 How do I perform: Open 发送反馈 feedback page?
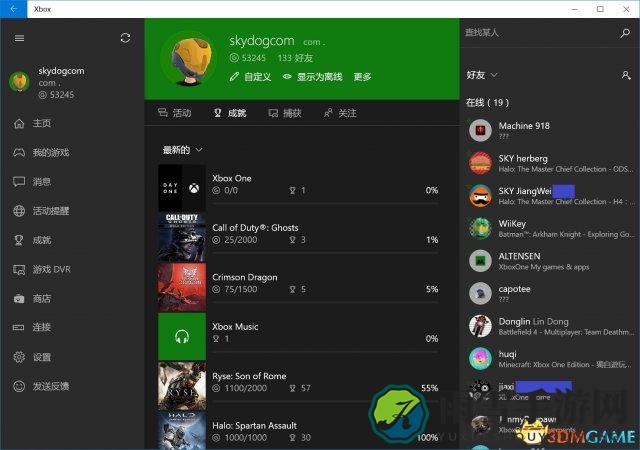[x=51, y=386]
